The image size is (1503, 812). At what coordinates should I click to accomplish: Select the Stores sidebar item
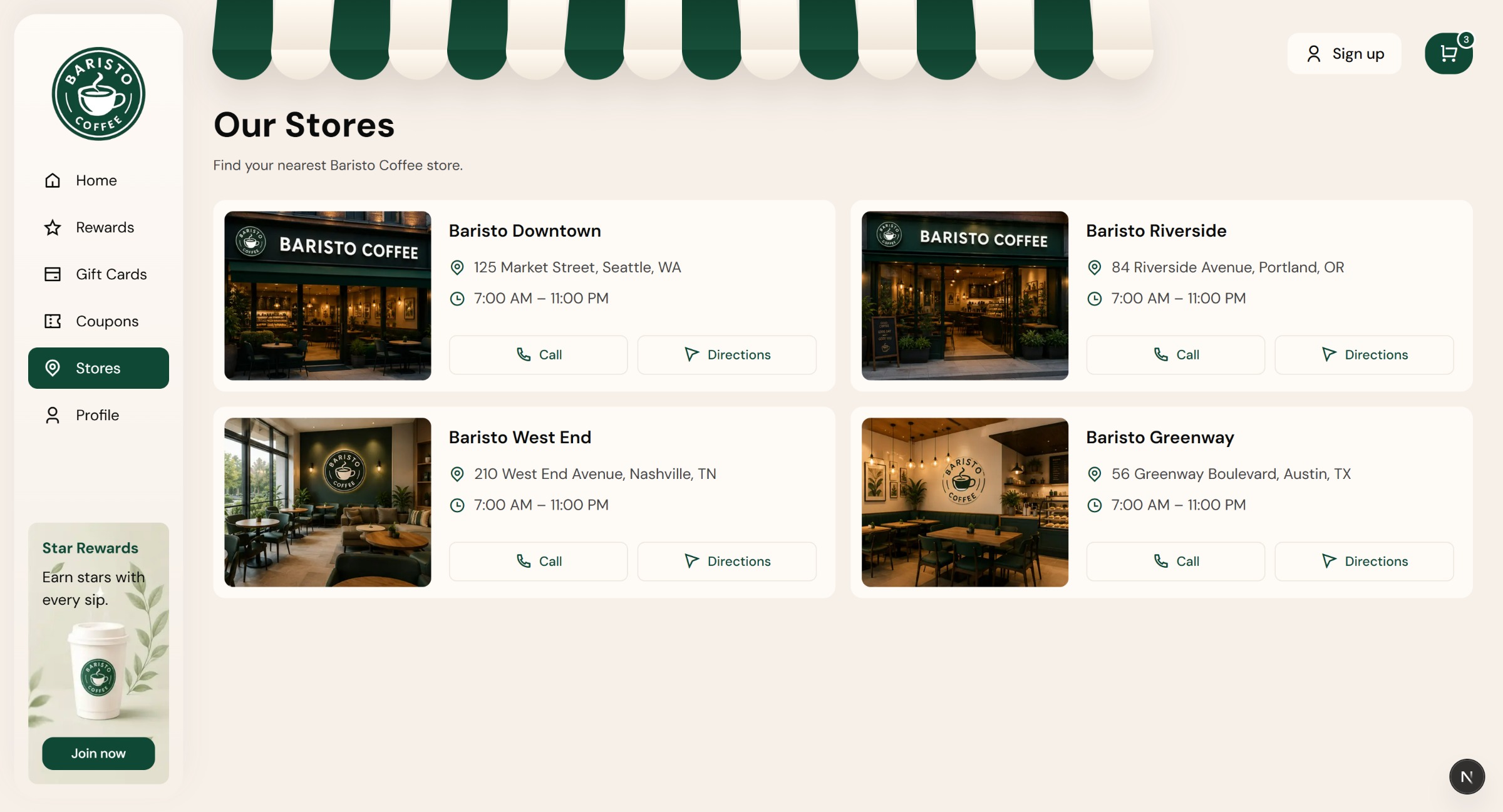tap(98, 368)
